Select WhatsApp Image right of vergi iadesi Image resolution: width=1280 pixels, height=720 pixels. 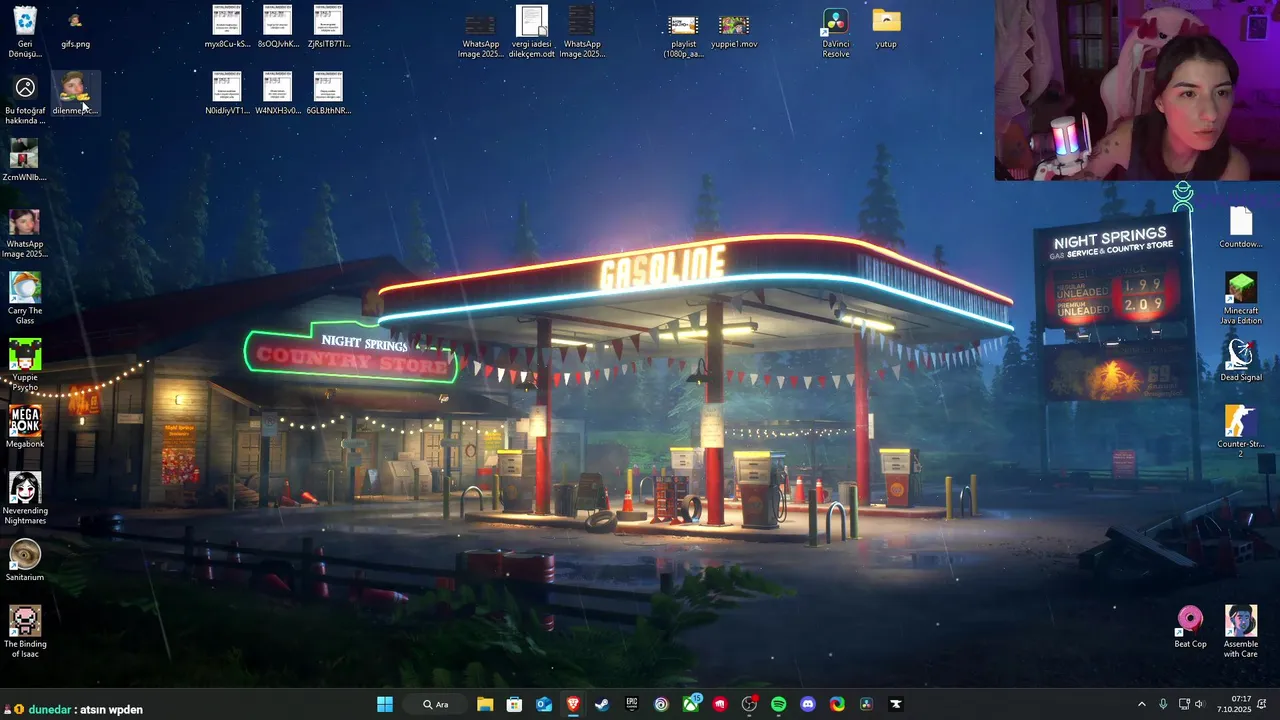pos(582,33)
